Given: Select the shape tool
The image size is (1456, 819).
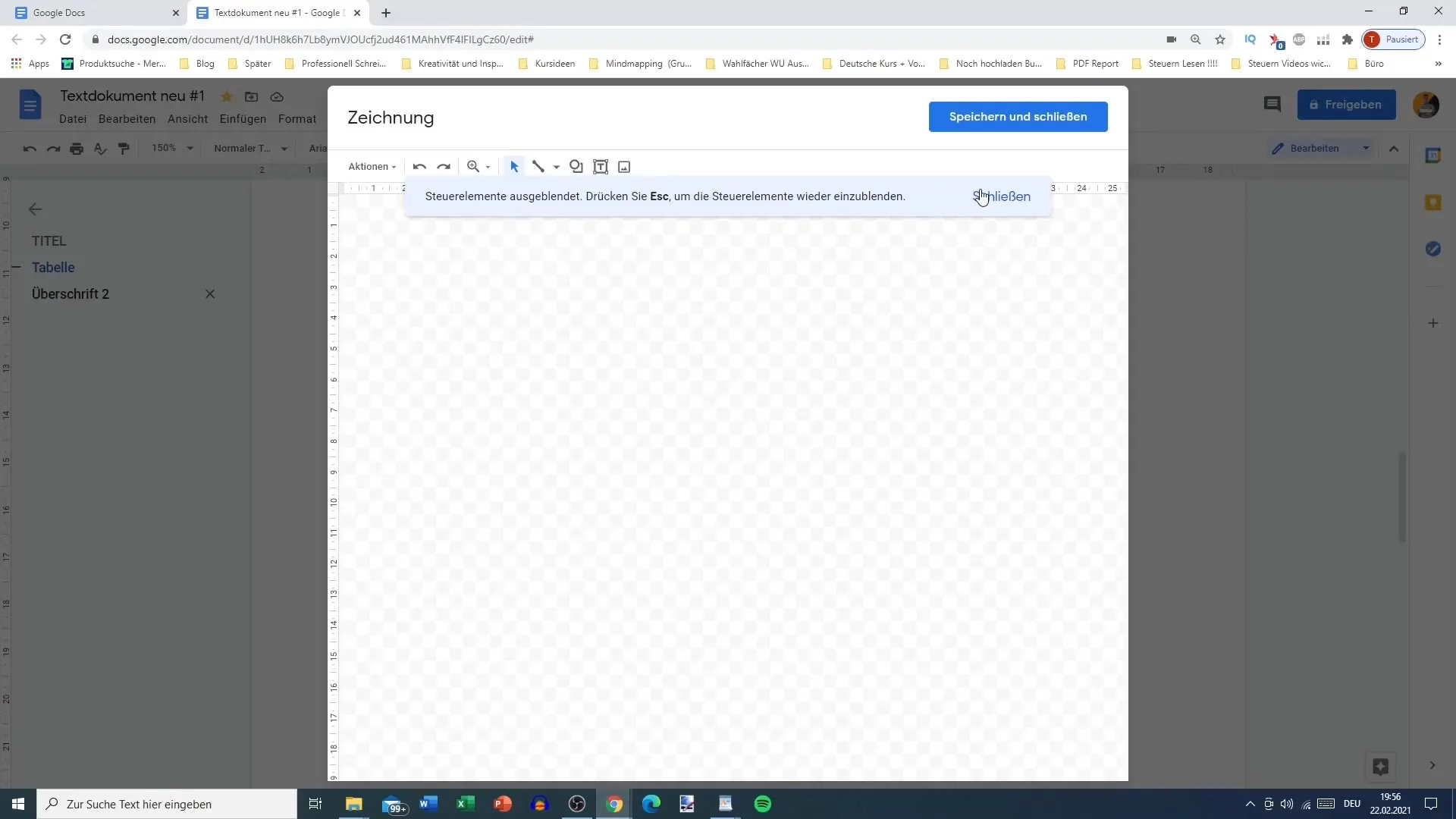Looking at the screenshot, I should tap(576, 167).
